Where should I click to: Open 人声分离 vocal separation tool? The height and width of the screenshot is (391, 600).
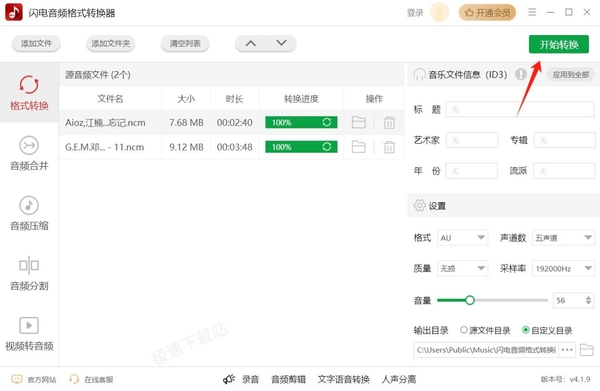click(398, 379)
